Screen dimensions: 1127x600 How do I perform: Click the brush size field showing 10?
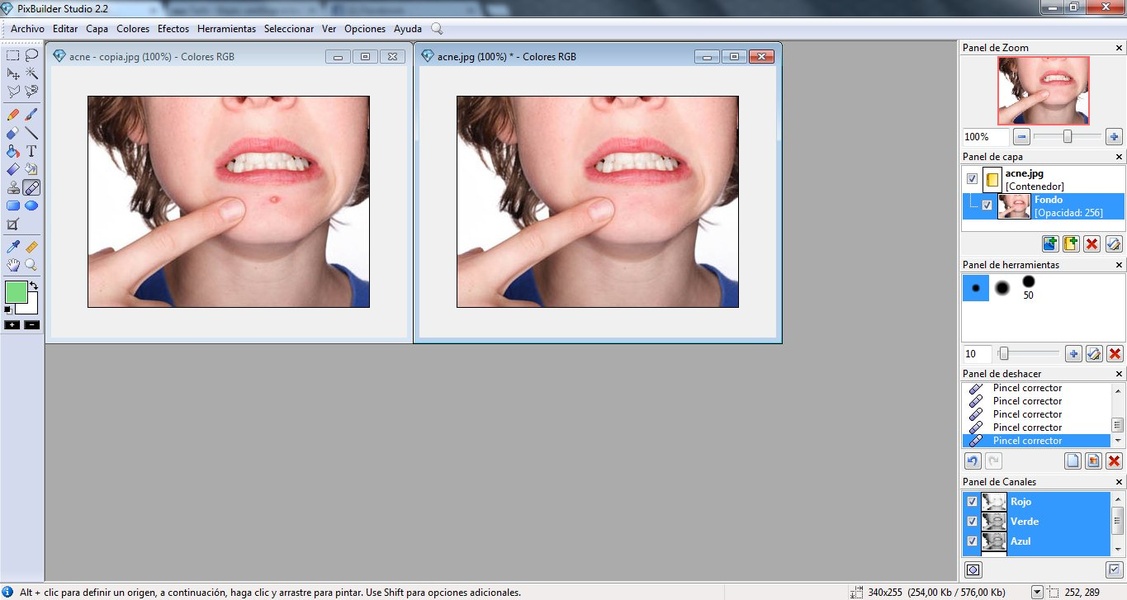click(x=976, y=354)
